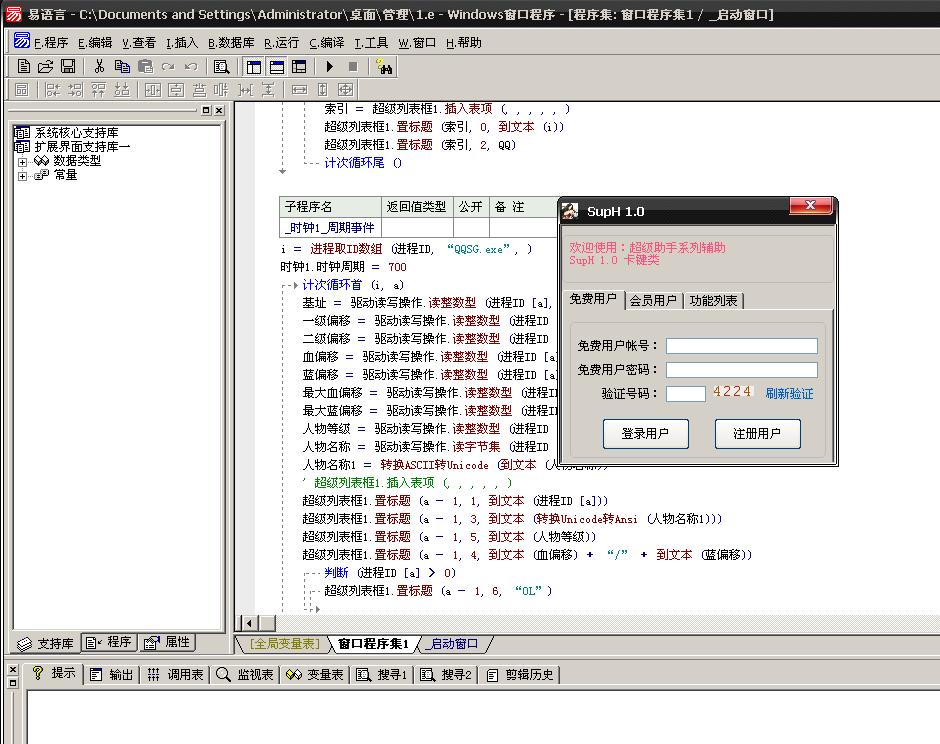Screen dimensions: 940x744
Task: Click the align bottom edges icon
Action: coord(122,90)
